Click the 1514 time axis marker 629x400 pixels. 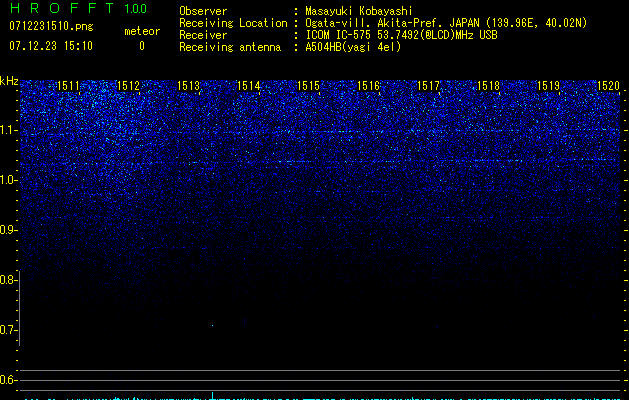click(248, 86)
